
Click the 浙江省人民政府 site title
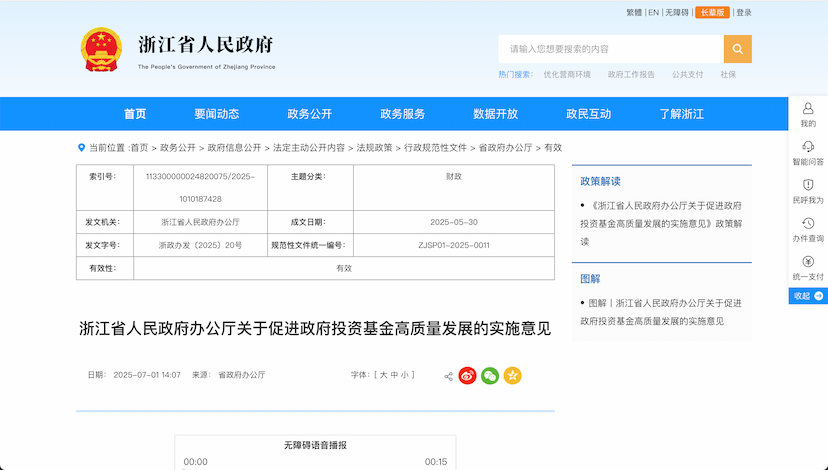click(206, 45)
